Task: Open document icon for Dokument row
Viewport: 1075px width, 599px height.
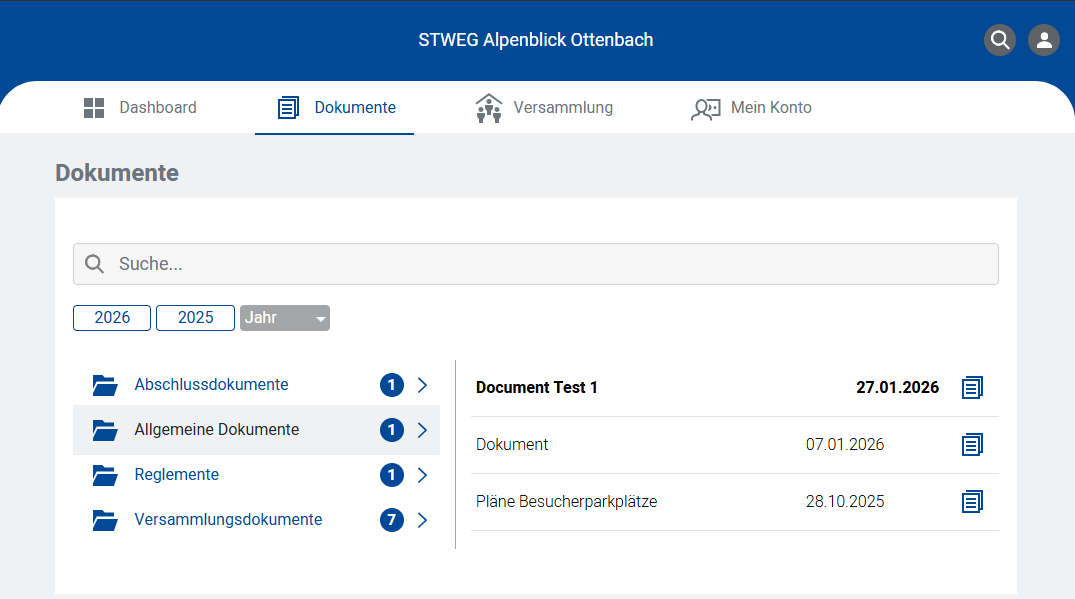Action: point(972,444)
